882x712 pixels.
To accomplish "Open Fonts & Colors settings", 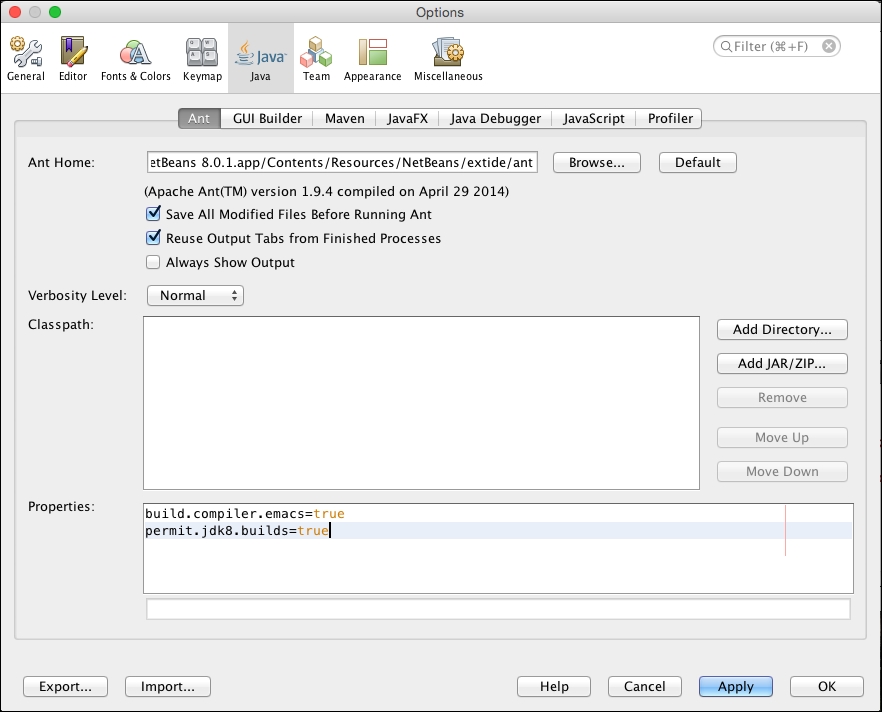I will [134, 57].
